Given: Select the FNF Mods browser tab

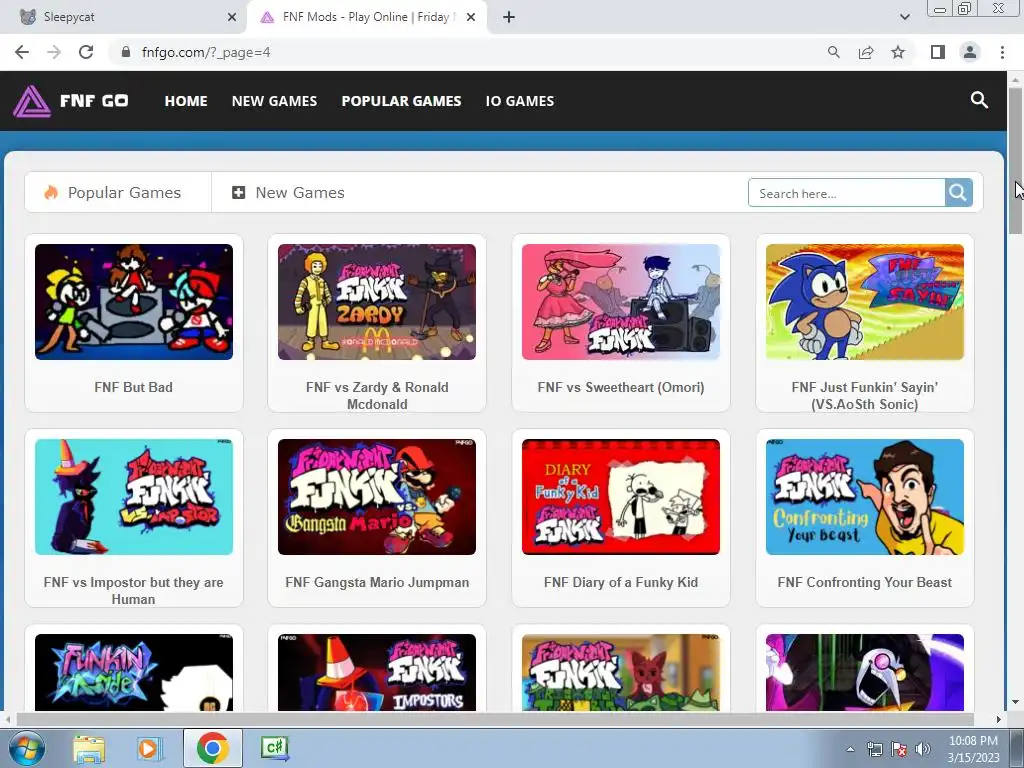Looking at the screenshot, I should point(367,18).
